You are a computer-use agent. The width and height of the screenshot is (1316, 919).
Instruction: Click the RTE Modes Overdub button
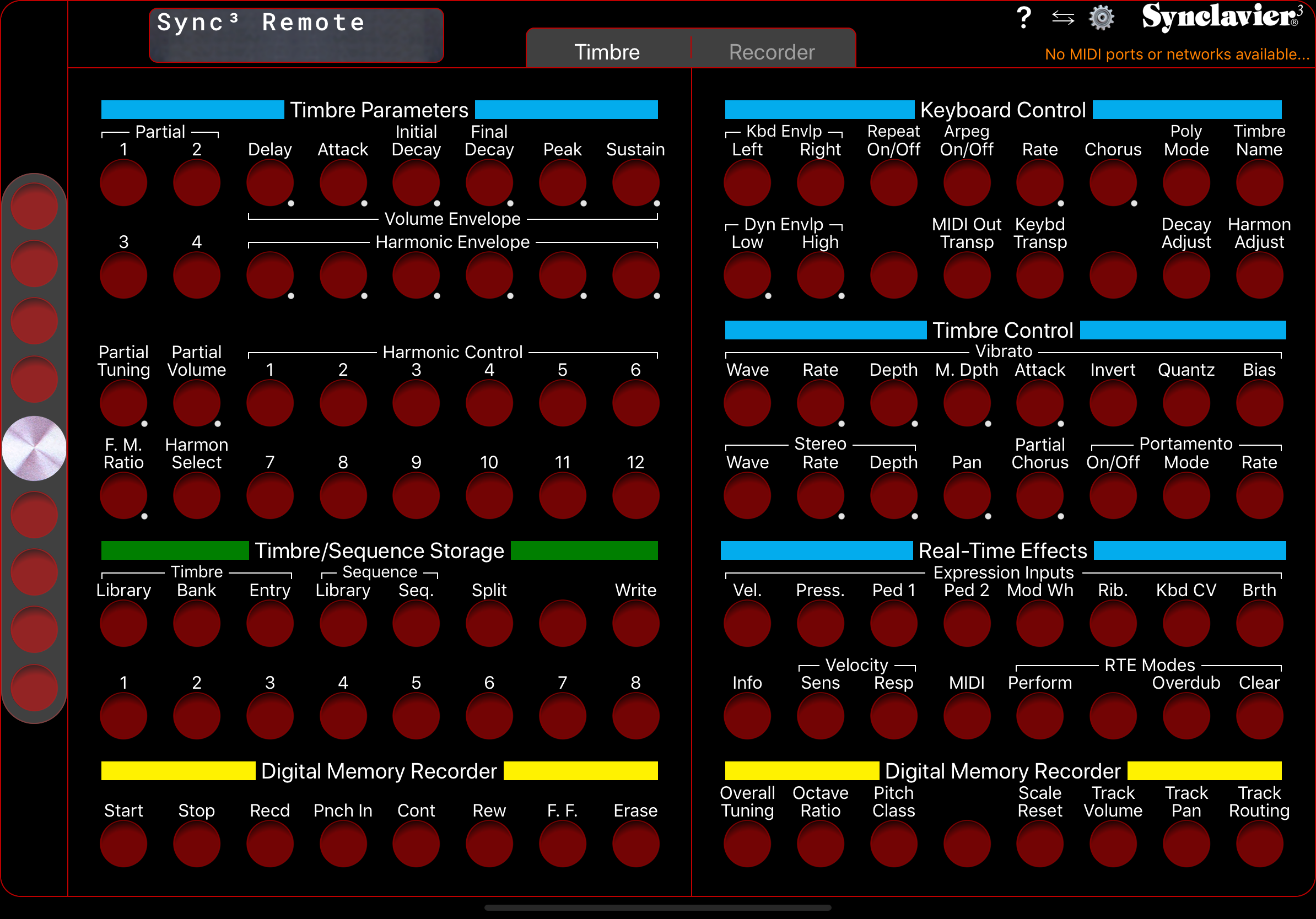tap(1186, 716)
